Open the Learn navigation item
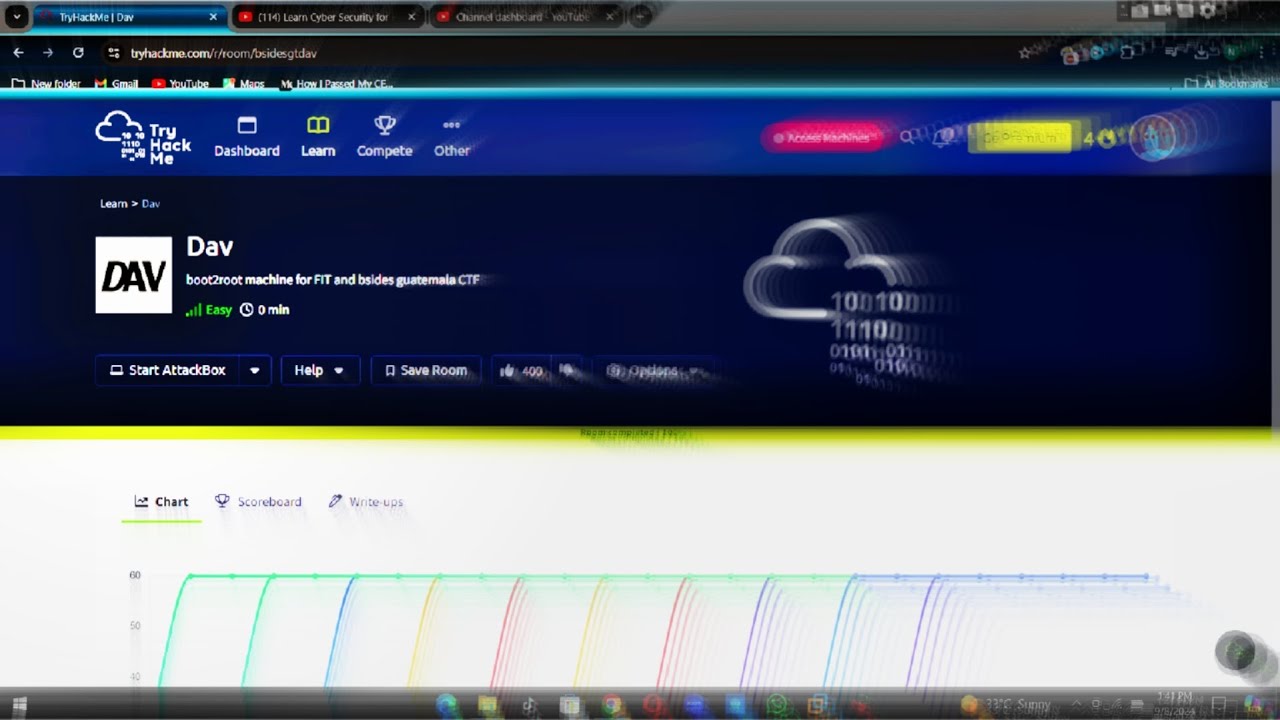Screen dimensions: 1280x720 pos(318,138)
